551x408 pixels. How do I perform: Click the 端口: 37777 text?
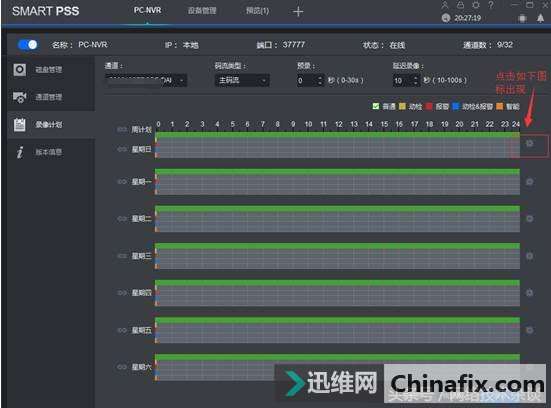(281, 45)
